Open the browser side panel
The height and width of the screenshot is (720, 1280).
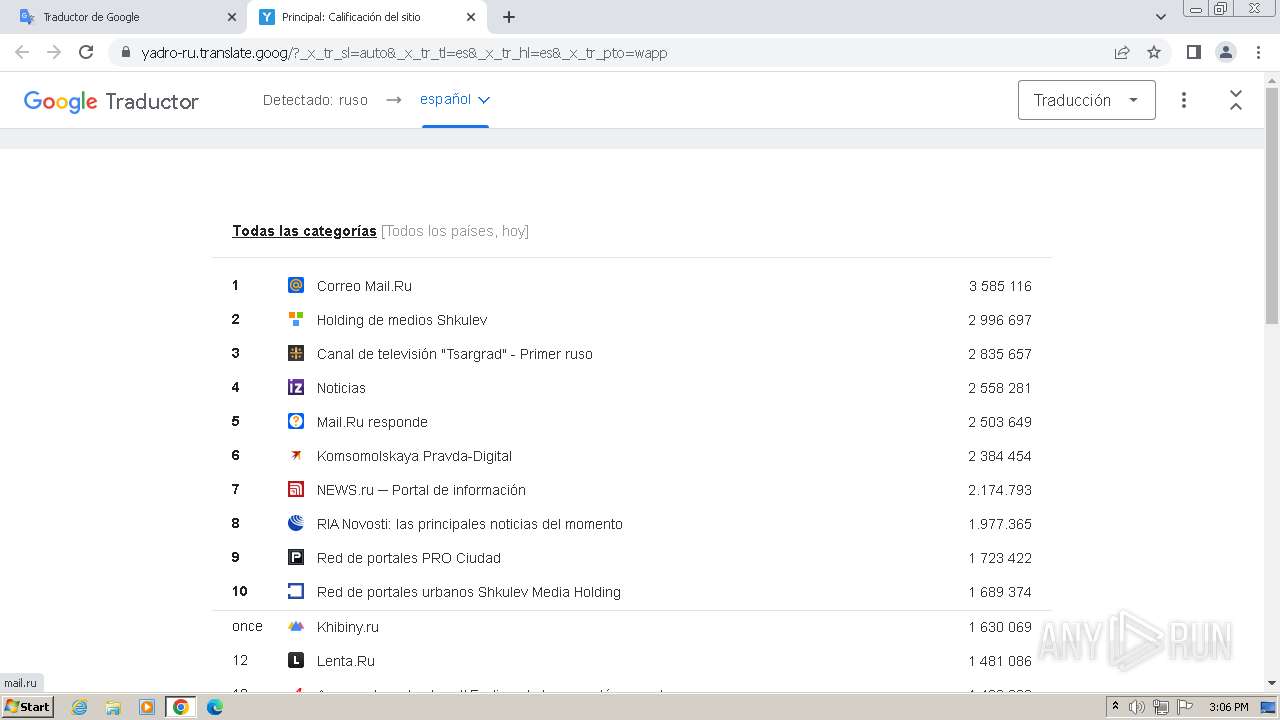point(1193,52)
